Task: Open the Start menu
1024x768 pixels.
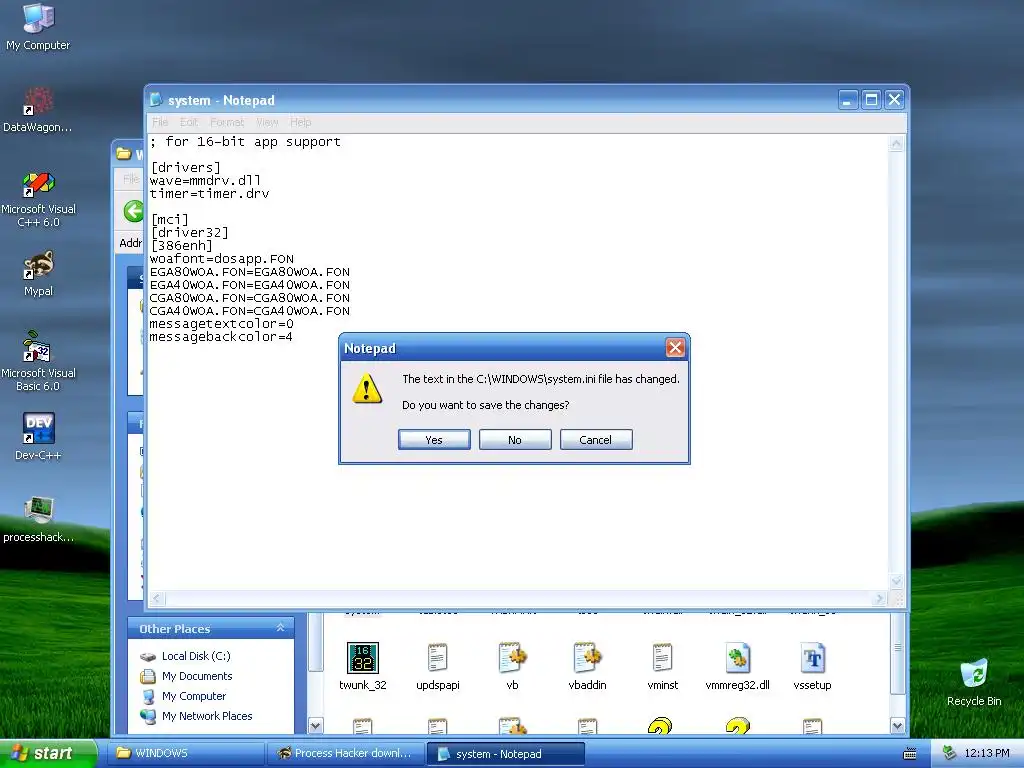Action: click(x=47, y=754)
